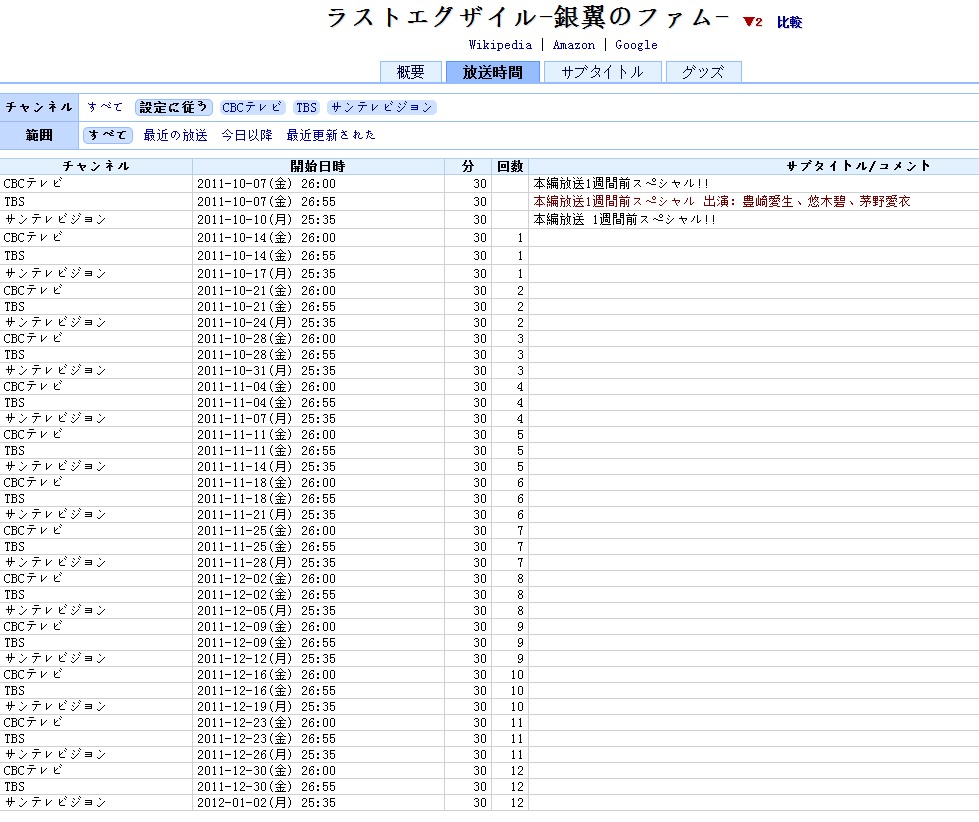The width and height of the screenshot is (979, 822).
Task: Open the Amazon link
Action: pyautogui.click(x=574, y=45)
